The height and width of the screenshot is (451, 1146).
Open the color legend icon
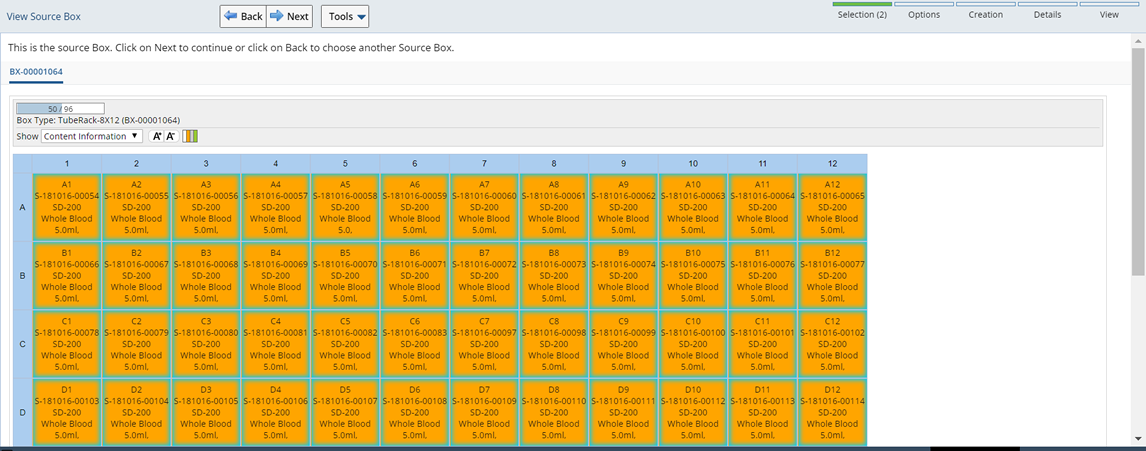point(190,136)
